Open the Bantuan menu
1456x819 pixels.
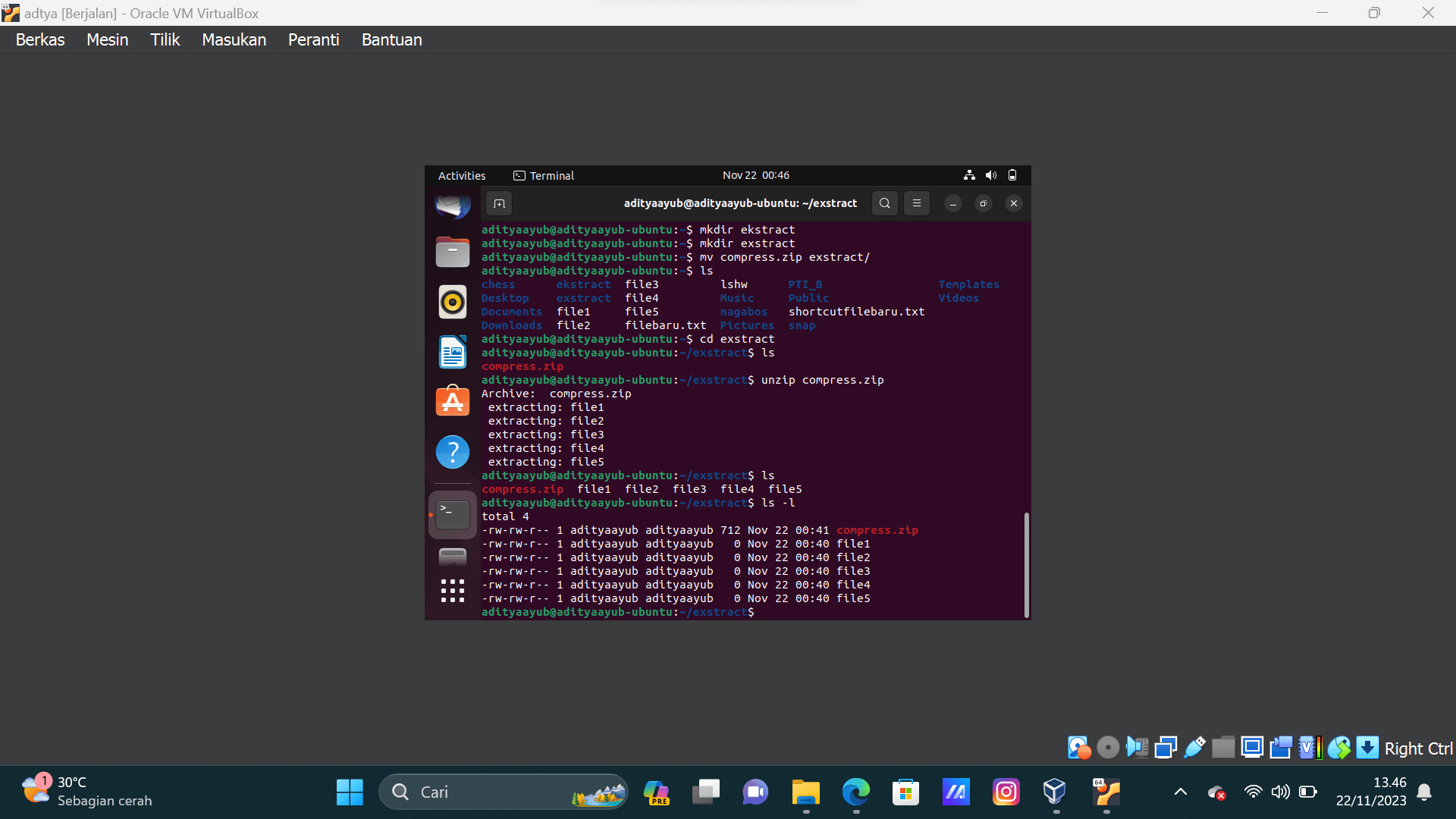point(391,39)
